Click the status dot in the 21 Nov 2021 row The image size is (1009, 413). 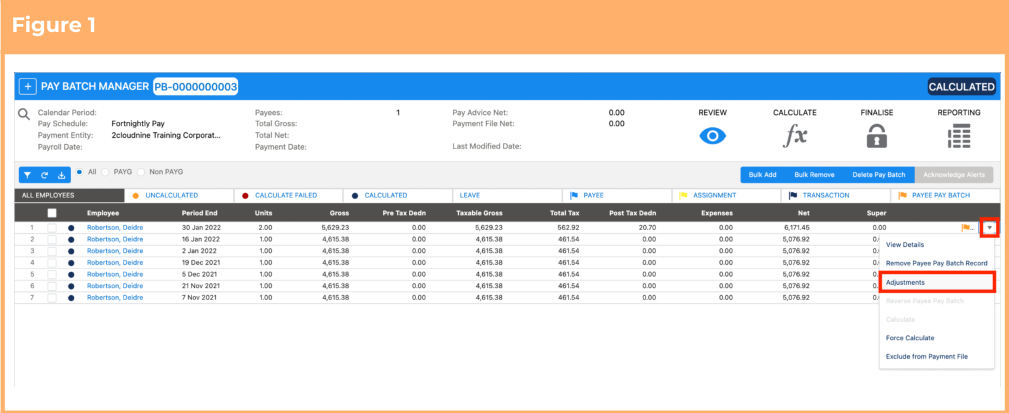71,286
